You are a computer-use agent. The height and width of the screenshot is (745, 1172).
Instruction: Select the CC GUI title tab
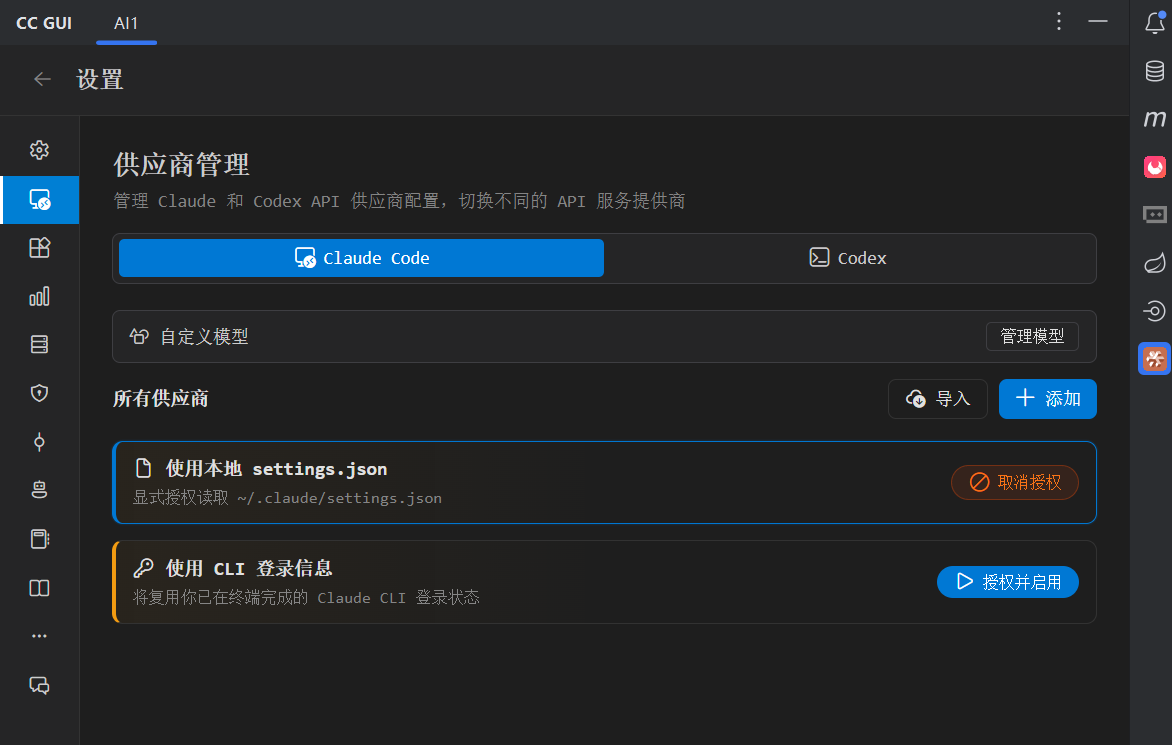click(x=44, y=23)
